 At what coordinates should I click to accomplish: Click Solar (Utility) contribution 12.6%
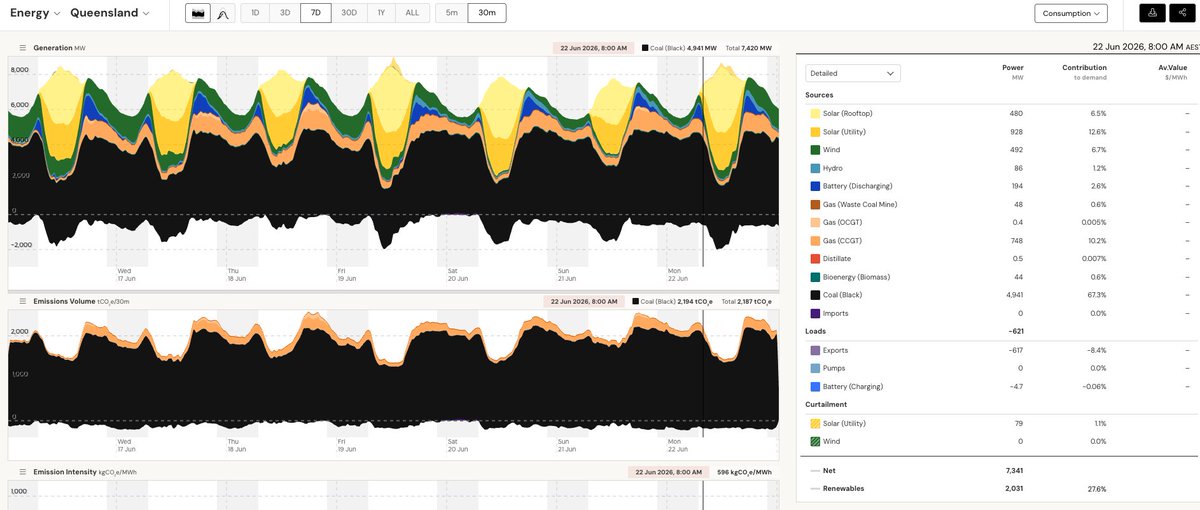pyautogui.click(x=1097, y=132)
